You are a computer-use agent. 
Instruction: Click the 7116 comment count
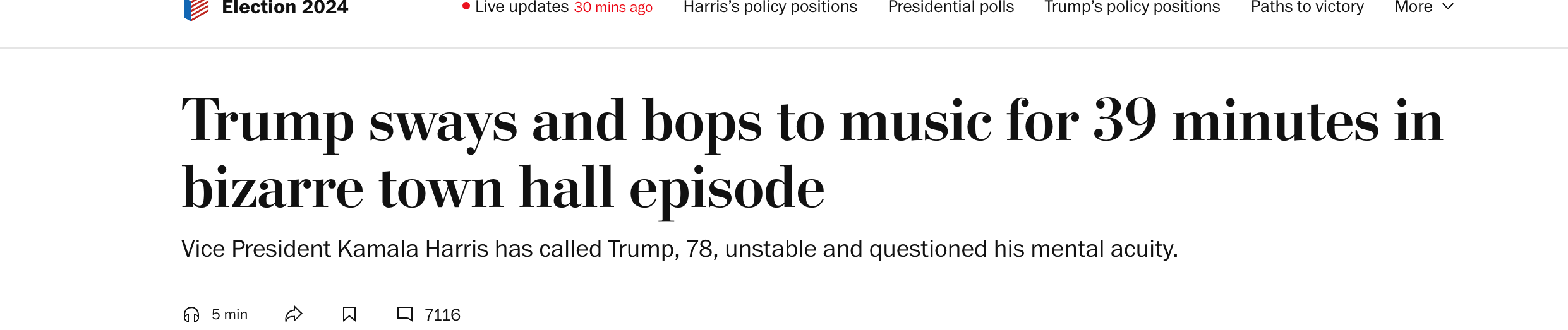[x=442, y=315]
